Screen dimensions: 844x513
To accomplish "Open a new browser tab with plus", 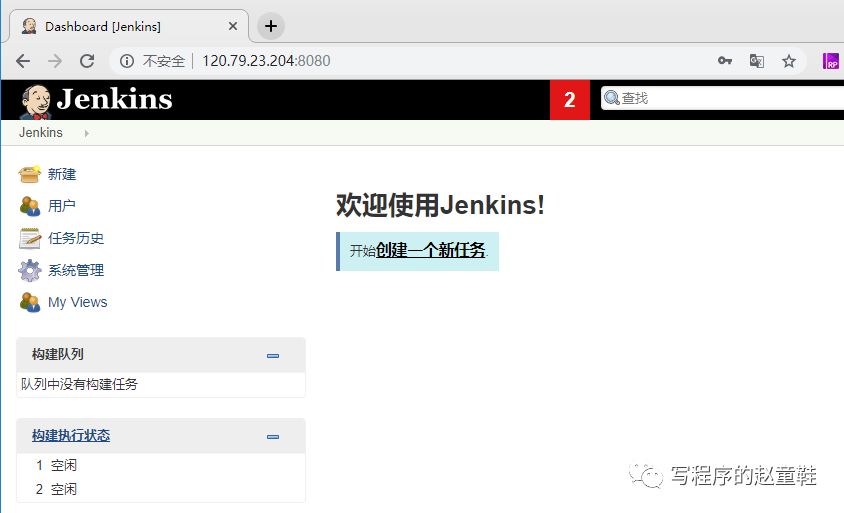I will [x=271, y=26].
